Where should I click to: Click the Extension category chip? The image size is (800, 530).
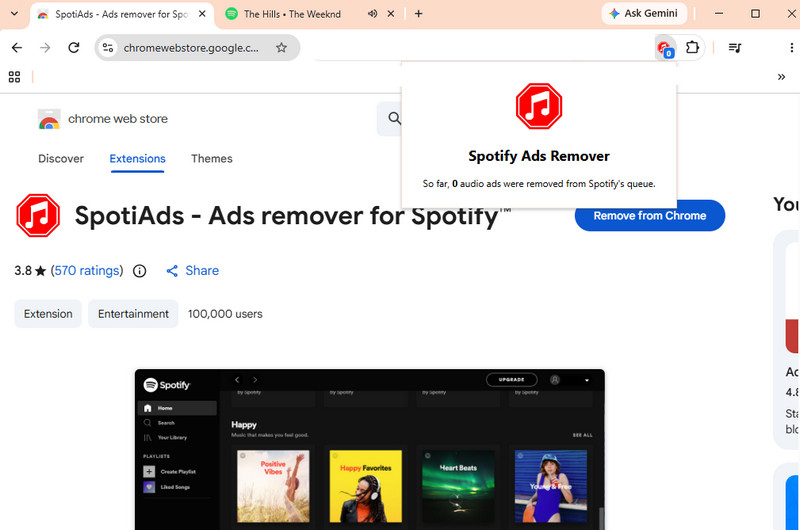point(48,314)
